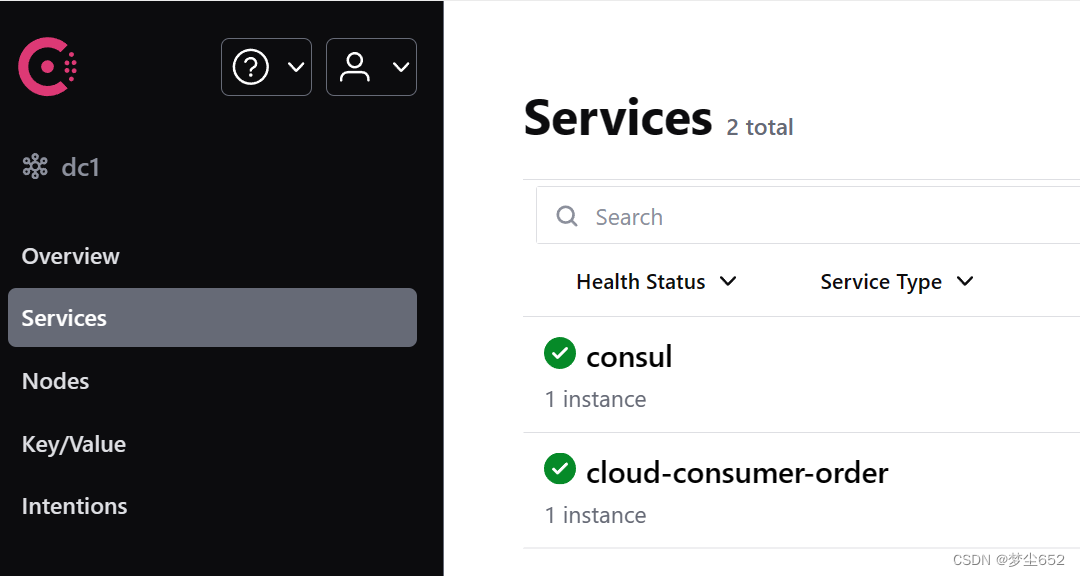Image resolution: width=1080 pixels, height=576 pixels.
Task: Click the Consul logo in the sidebar
Action: (x=46, y=66)
